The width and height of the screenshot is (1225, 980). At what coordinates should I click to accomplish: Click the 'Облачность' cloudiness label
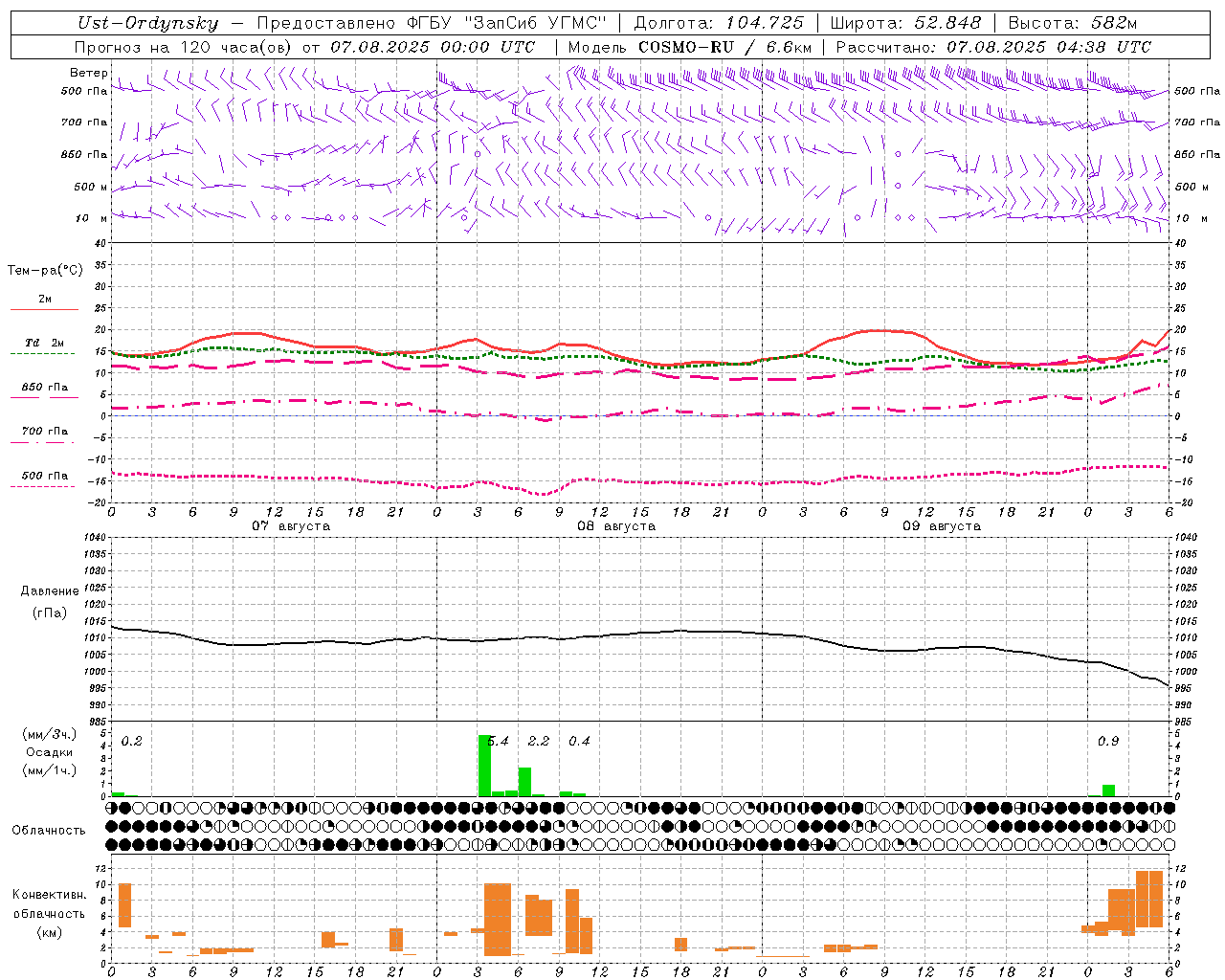click(49, 830)
